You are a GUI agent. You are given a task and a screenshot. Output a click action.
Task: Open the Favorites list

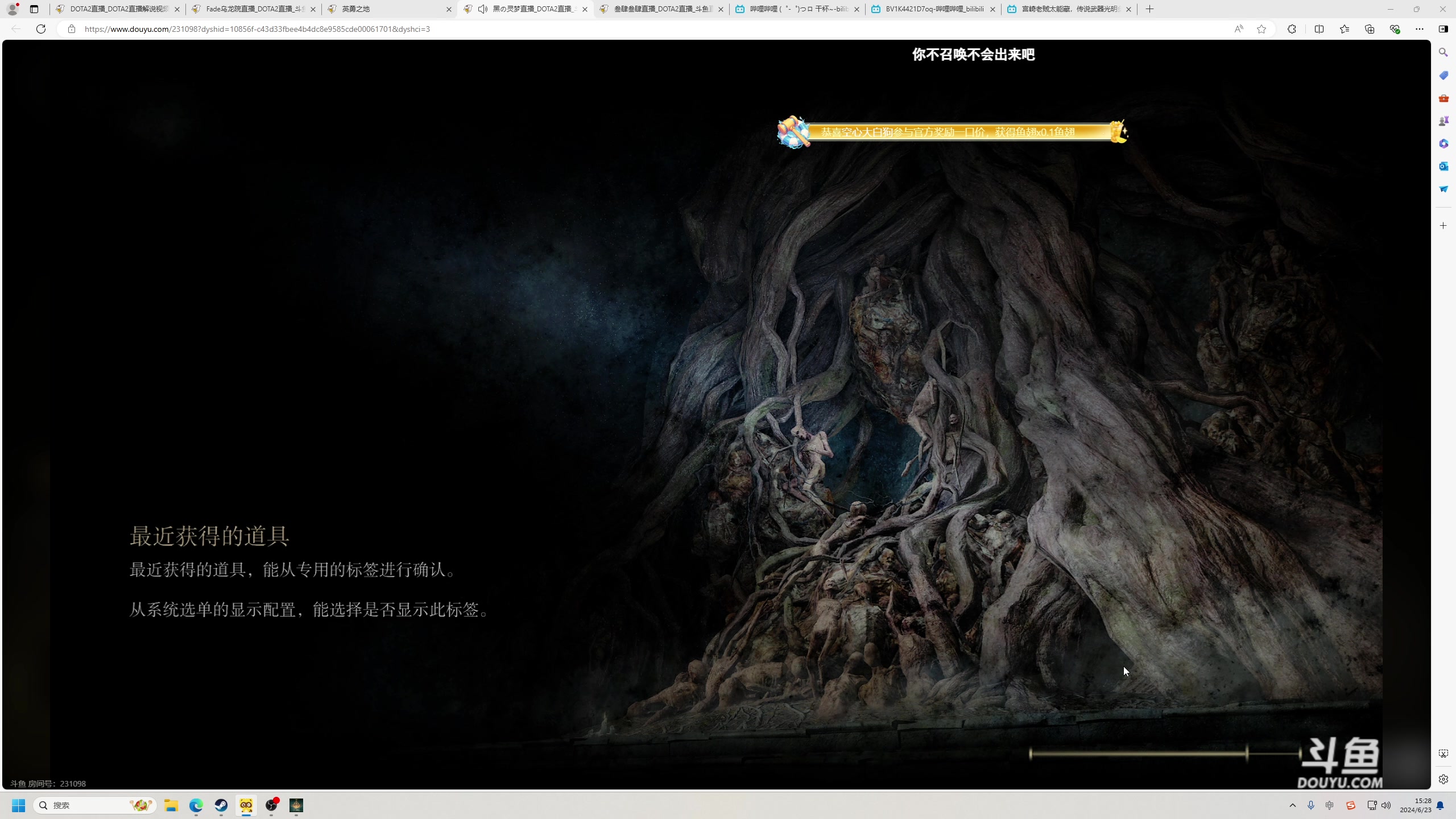coord(1345,29)
